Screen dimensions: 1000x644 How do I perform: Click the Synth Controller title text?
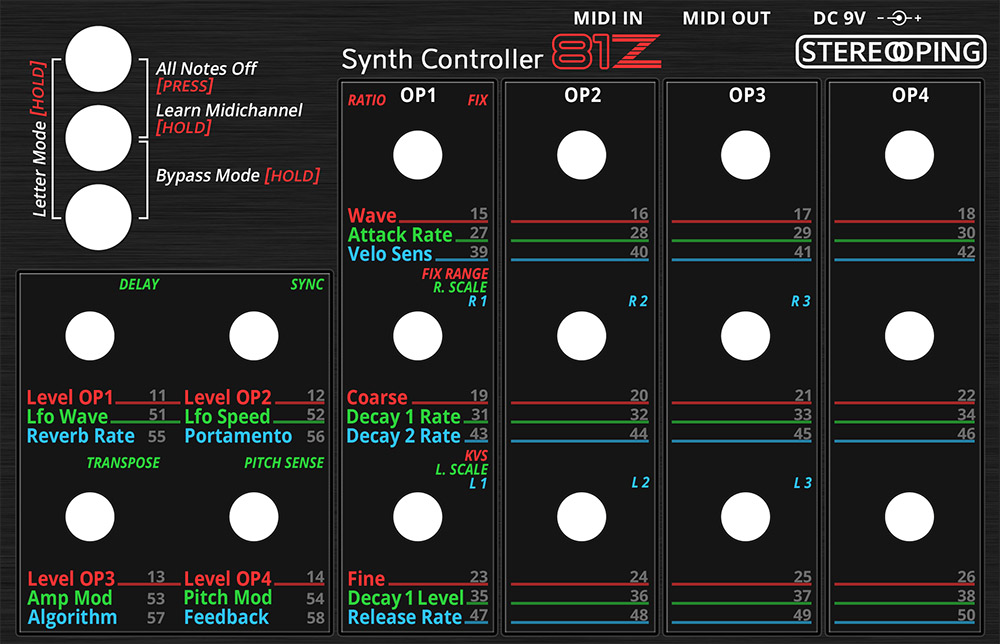pyautogui.click(x=442, y=59)
